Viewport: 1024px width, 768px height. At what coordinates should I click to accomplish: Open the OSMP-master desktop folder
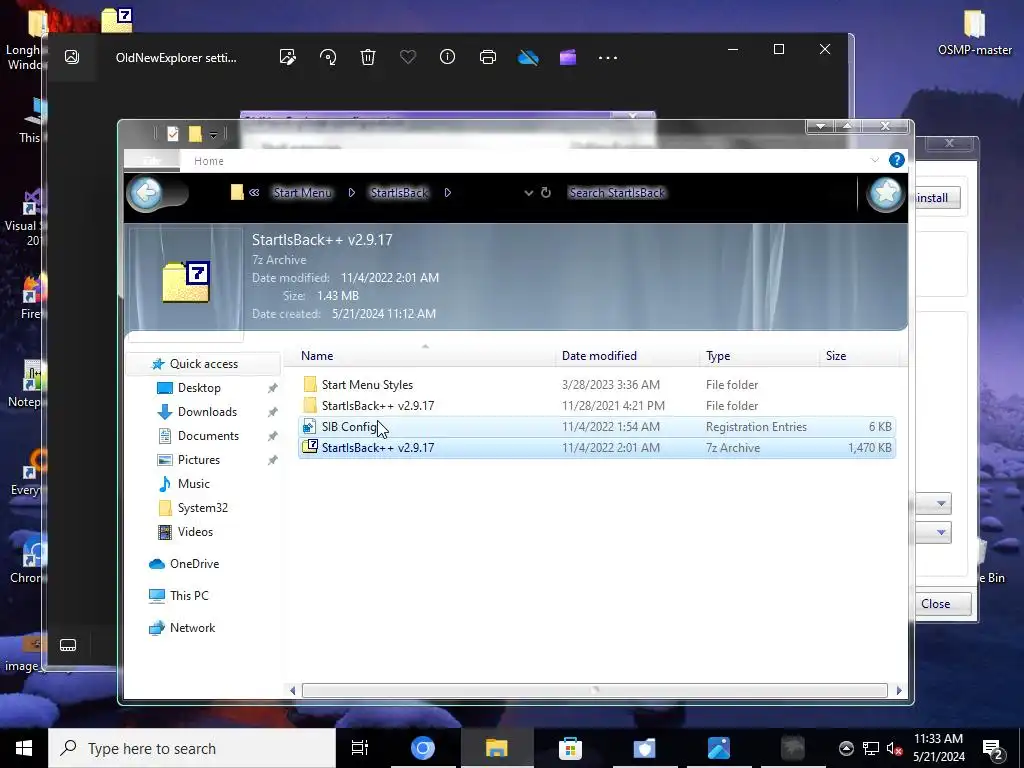974,31
